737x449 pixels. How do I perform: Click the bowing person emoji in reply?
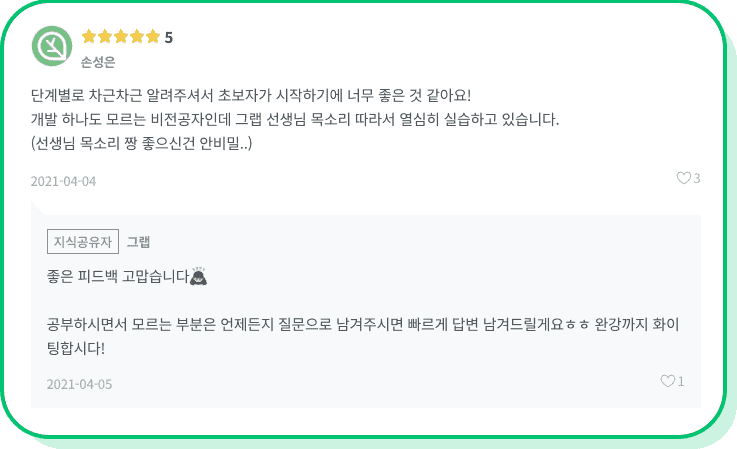(x=198, y=276)
